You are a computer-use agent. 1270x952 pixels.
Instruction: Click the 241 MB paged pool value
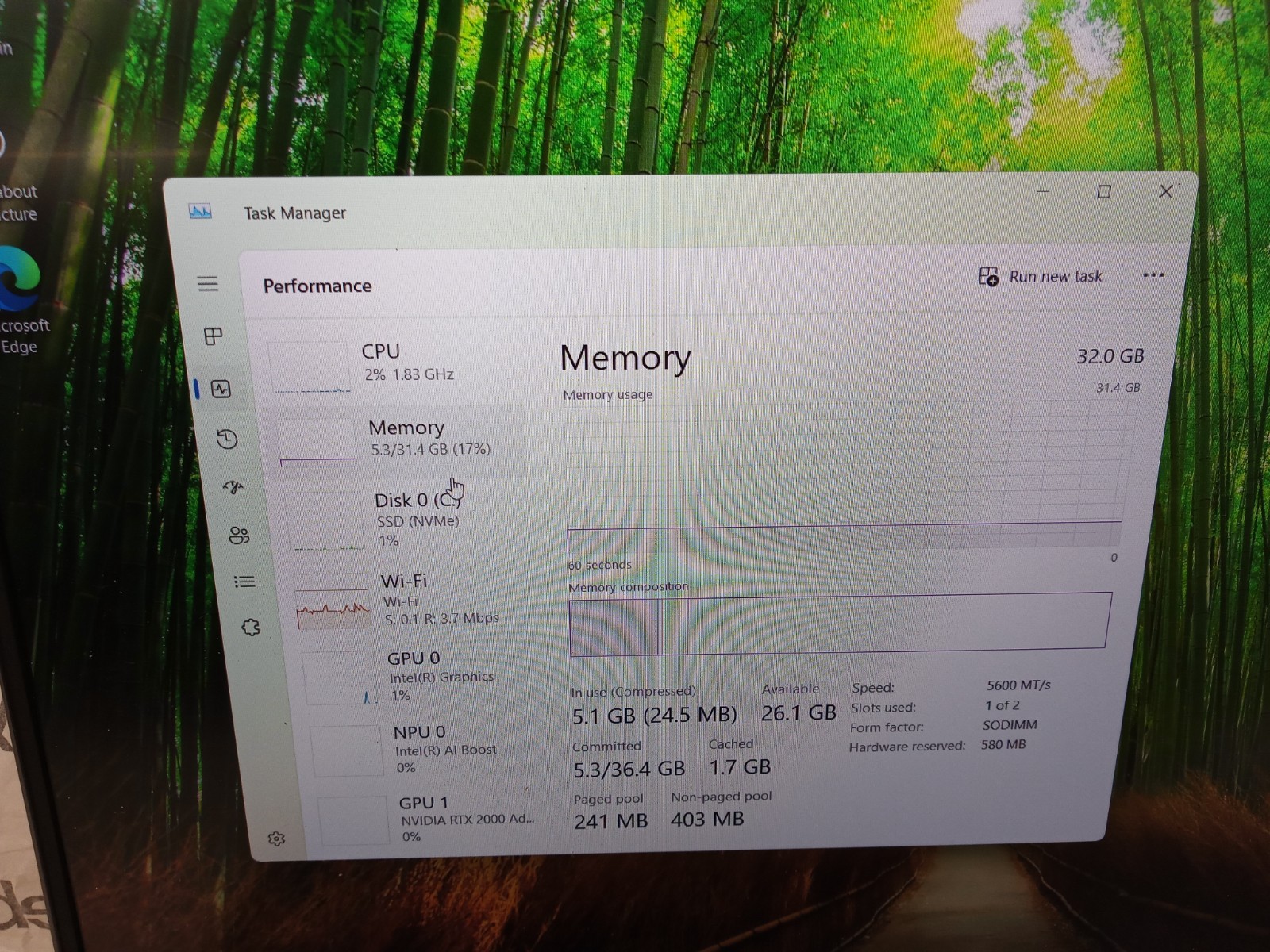(x=611, y=821)
